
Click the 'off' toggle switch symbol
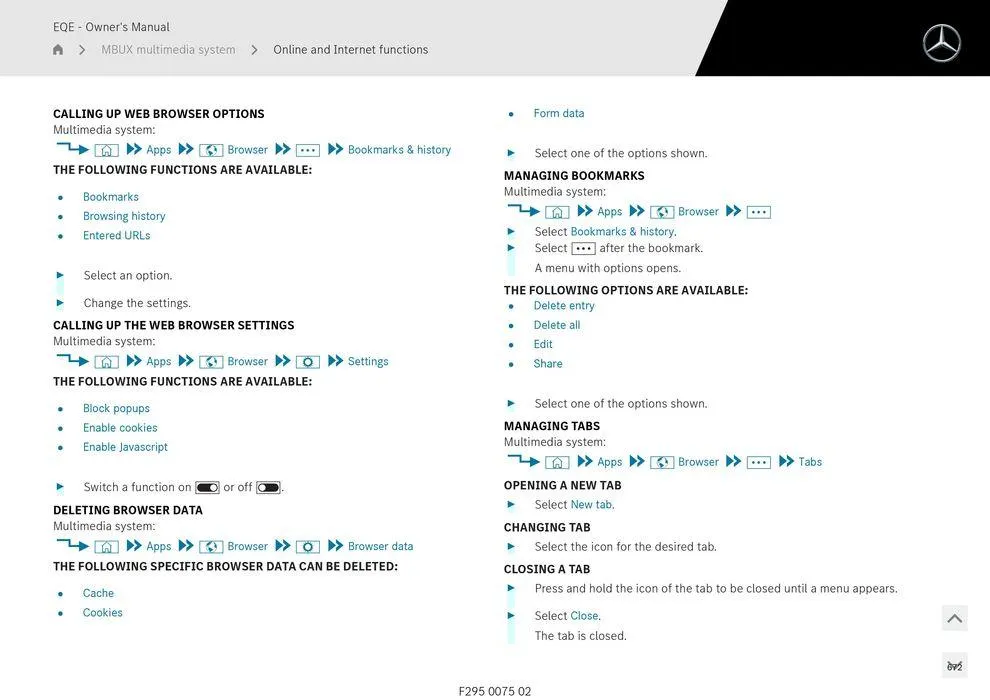[268, 488]
